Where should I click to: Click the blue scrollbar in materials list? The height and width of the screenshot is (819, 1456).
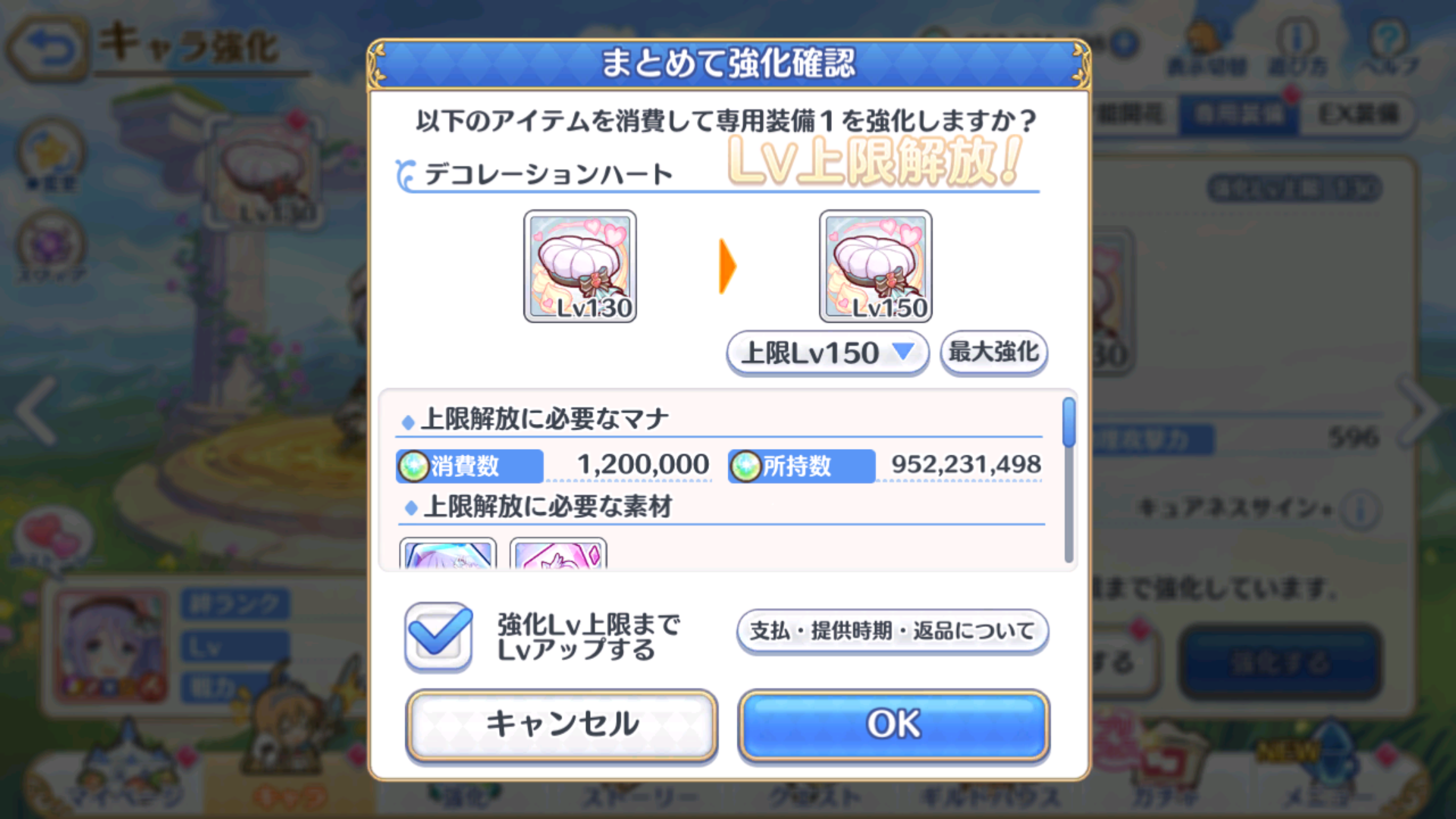(x=1069, y=422)
